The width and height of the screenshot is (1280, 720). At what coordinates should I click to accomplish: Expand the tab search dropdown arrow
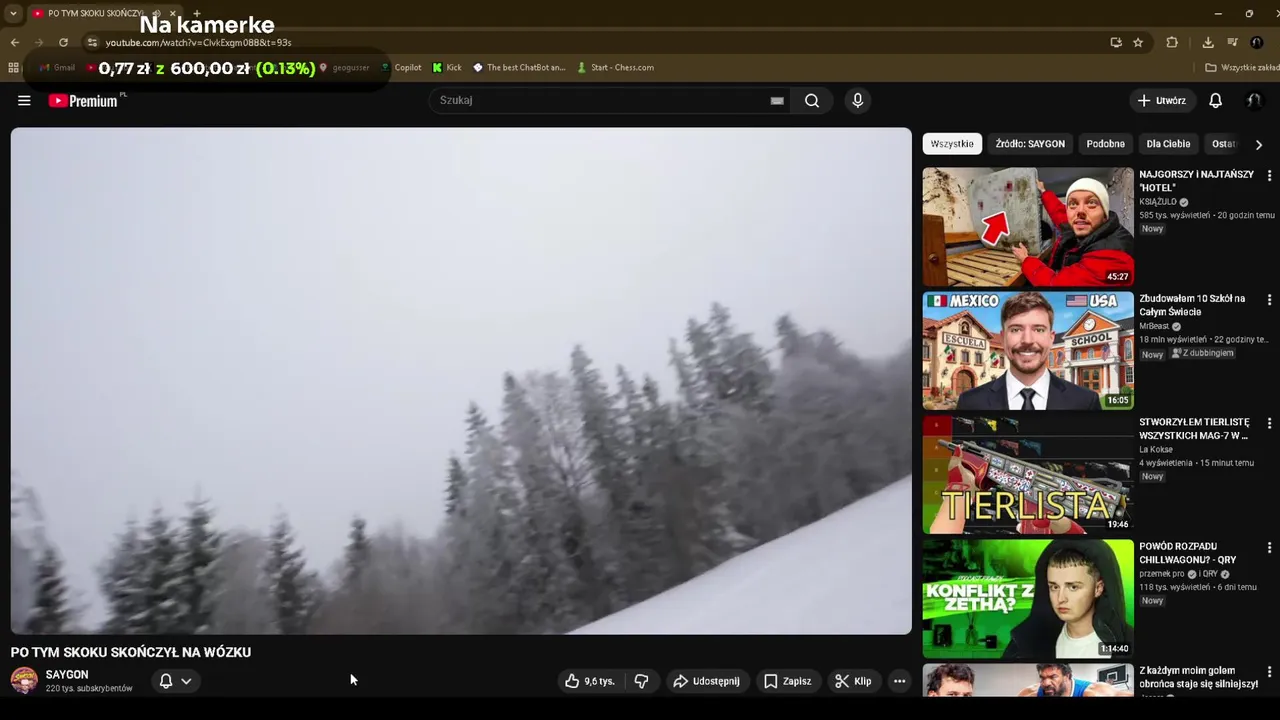click(13, 13)
